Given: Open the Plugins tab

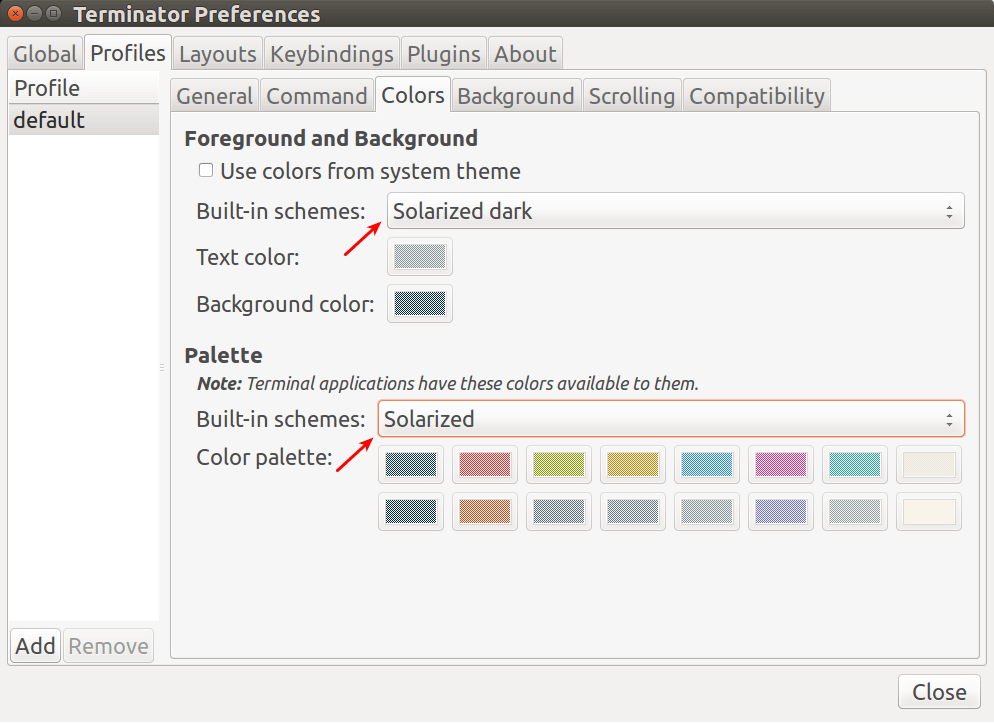Looking at the screenshot, I should point(444,54).
